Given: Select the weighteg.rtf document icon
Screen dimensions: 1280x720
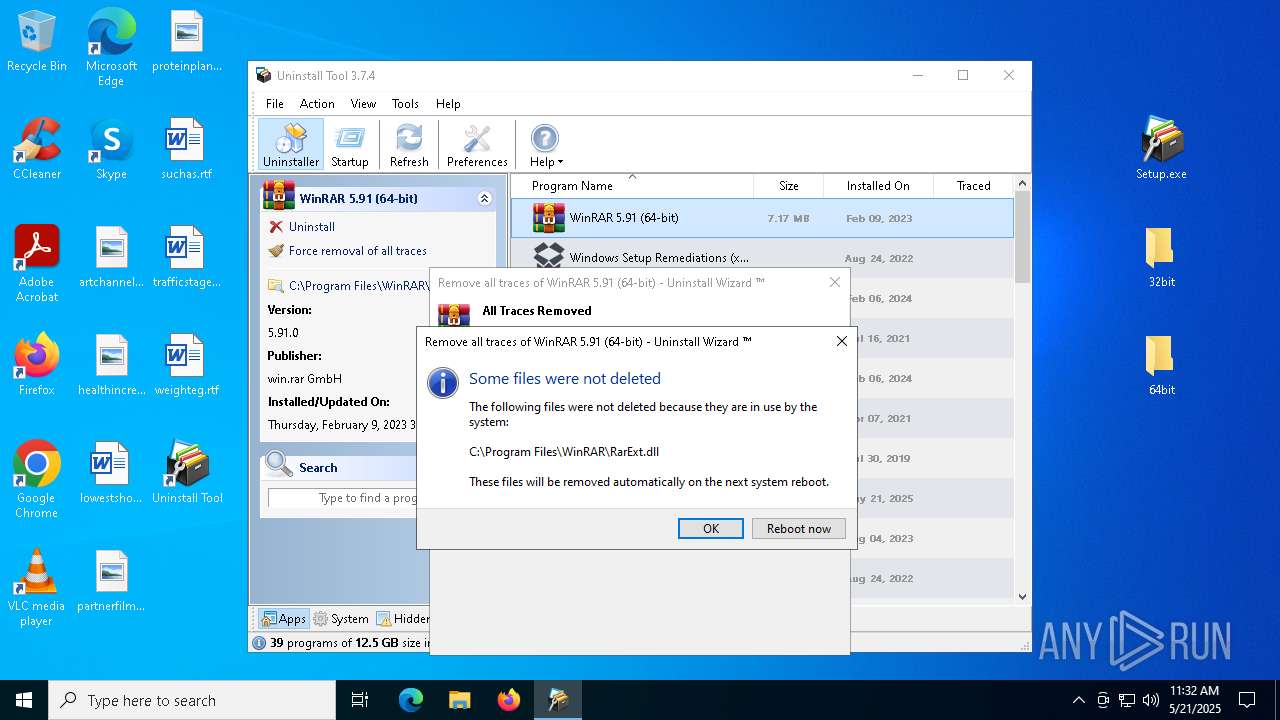Looking at the screenshot, I should point(187,365).
